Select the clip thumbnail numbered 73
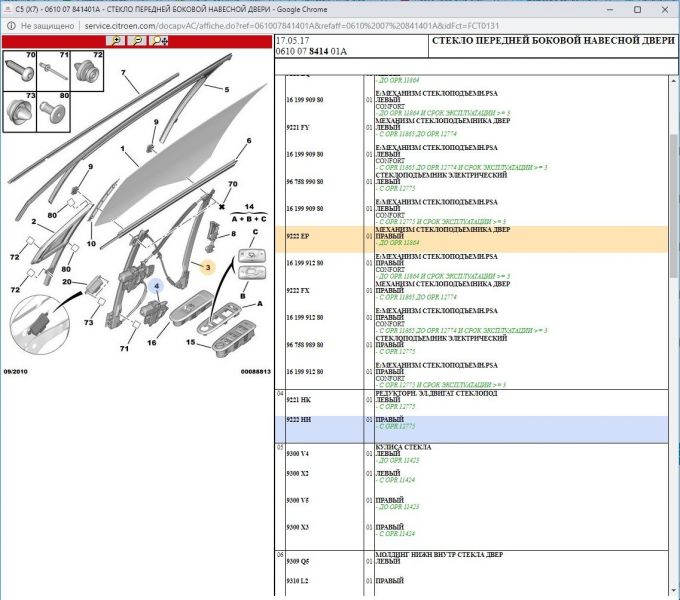680x600 pixels. click(20, 110)
